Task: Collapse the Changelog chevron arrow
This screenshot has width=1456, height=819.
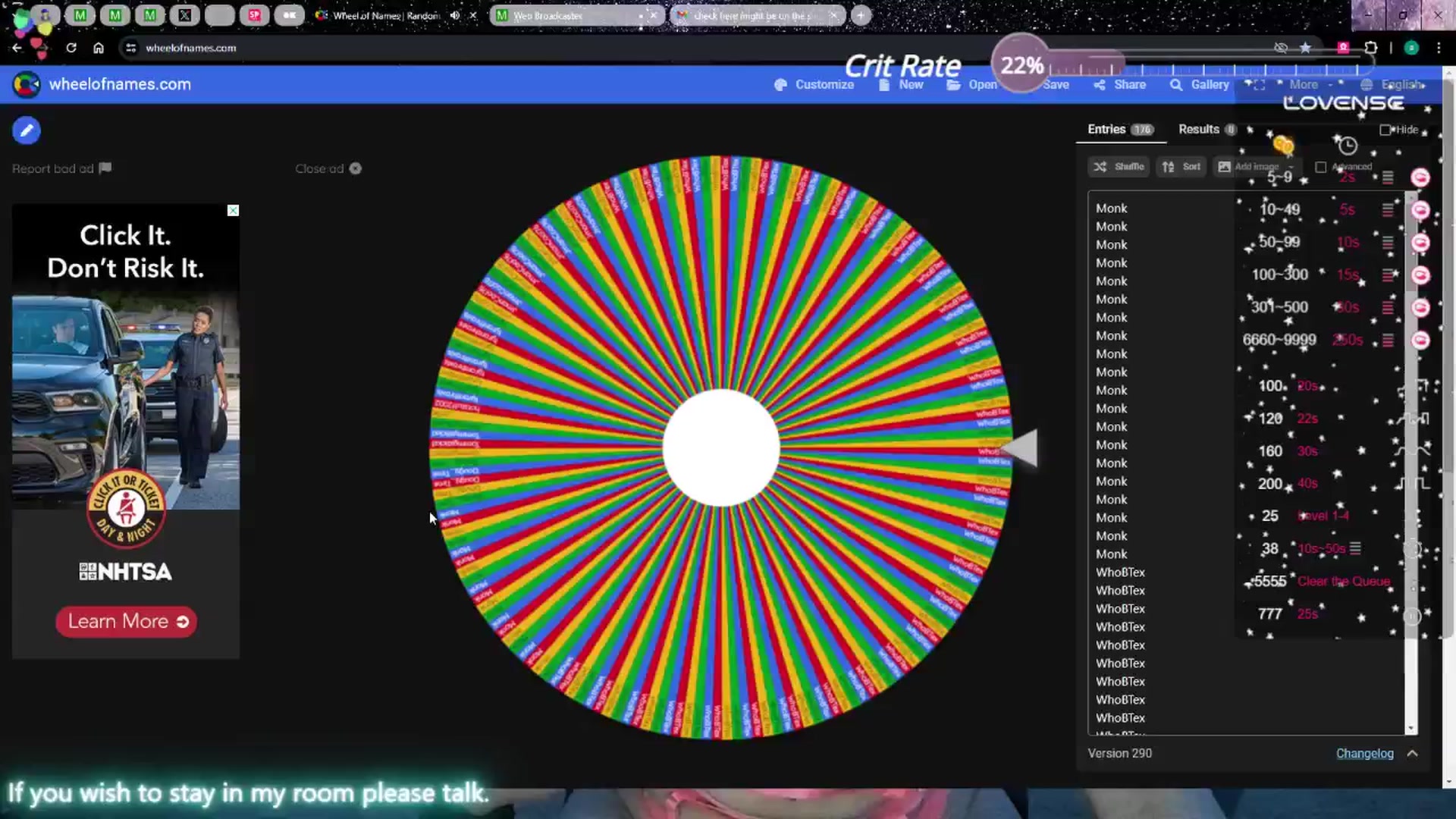Action: coord(1412,754)
